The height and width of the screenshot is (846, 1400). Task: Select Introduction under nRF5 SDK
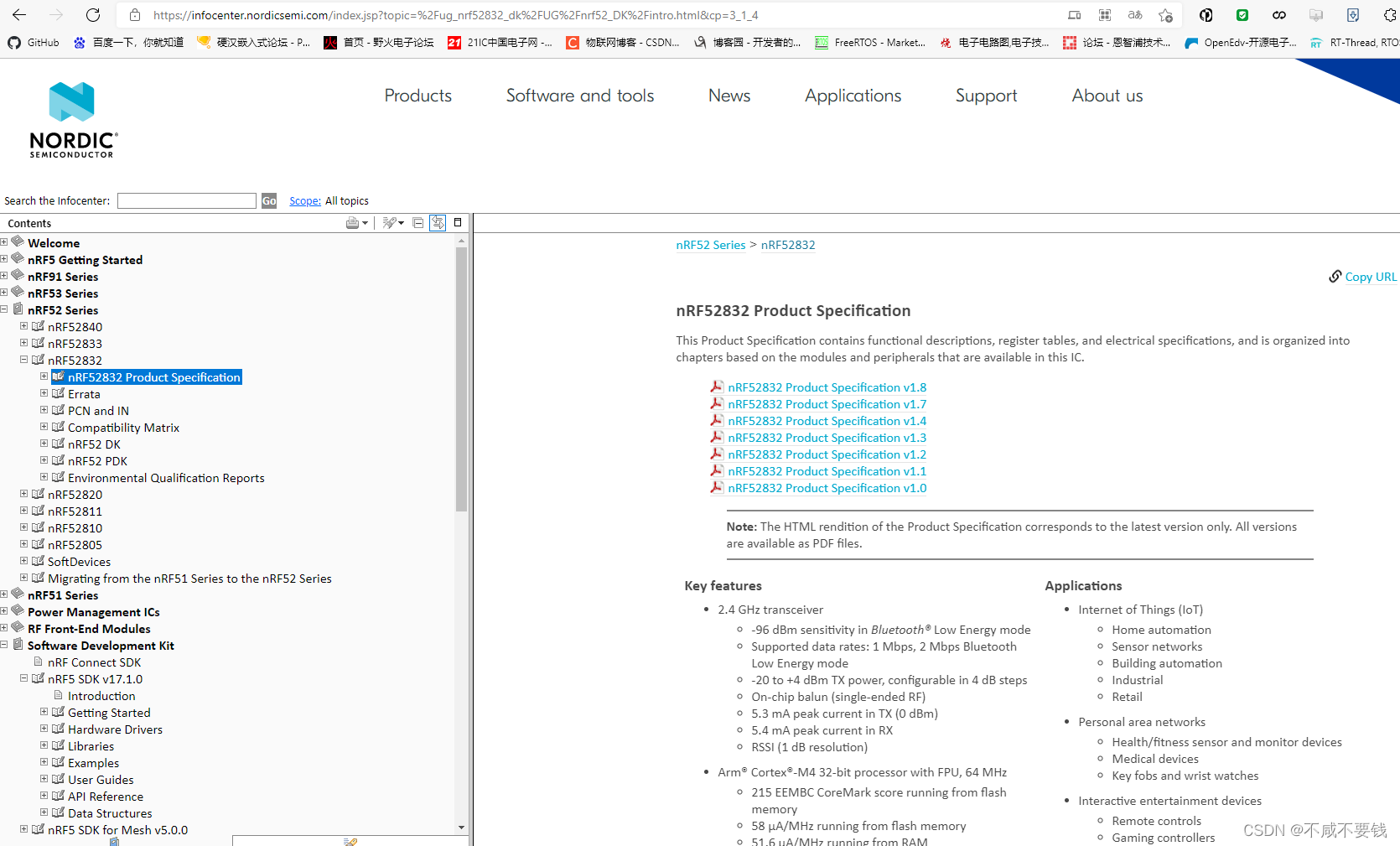pyautogui.click(x=101, y=696)
